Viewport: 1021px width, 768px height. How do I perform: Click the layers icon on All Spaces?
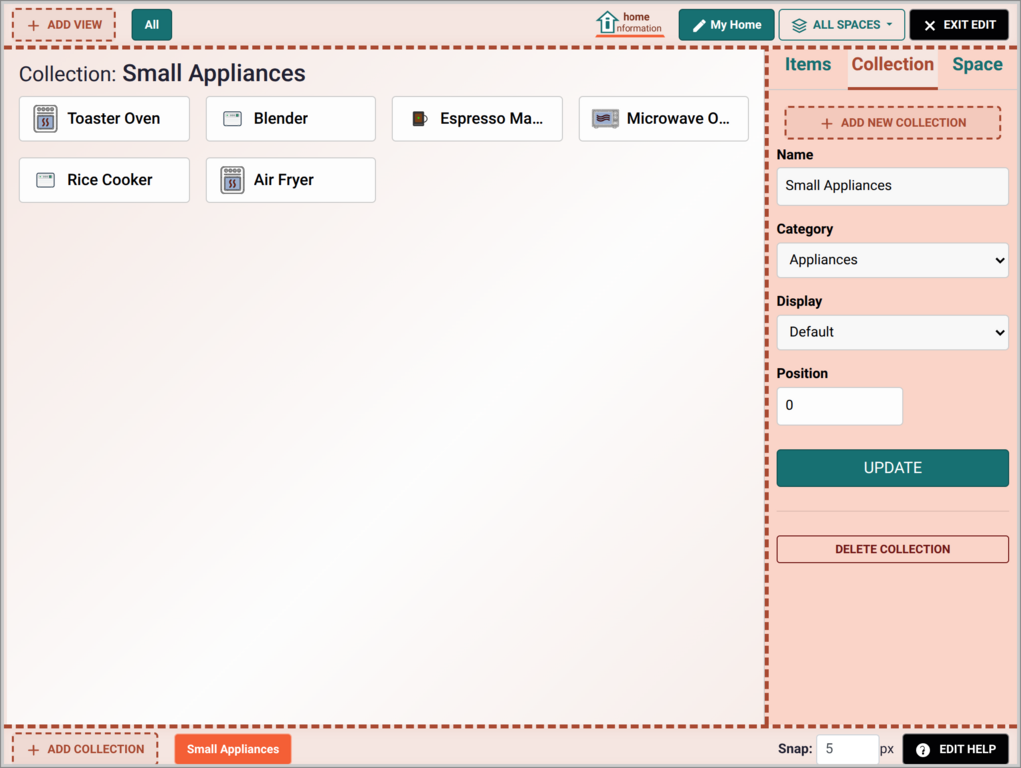tap(799, 25)
